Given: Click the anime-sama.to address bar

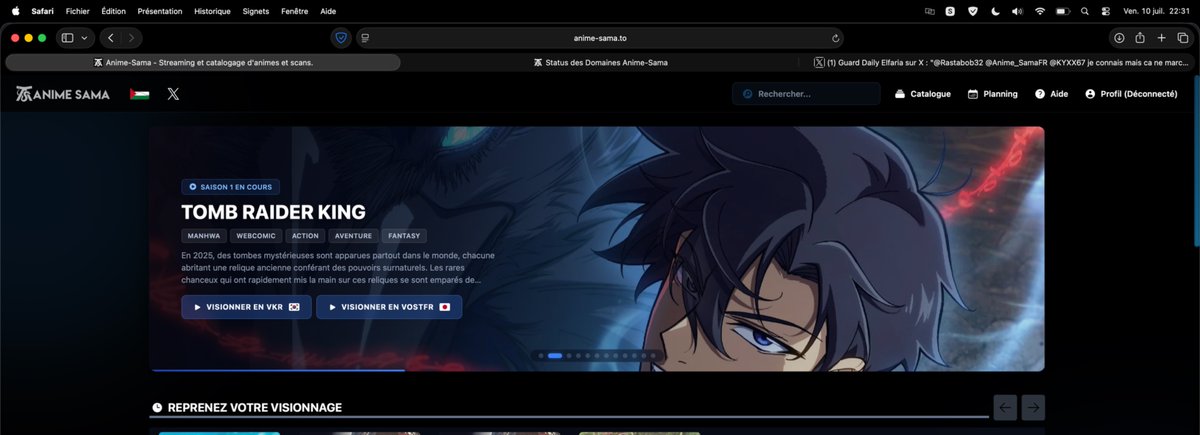Looking at the screenshot, I should [600, 38].
